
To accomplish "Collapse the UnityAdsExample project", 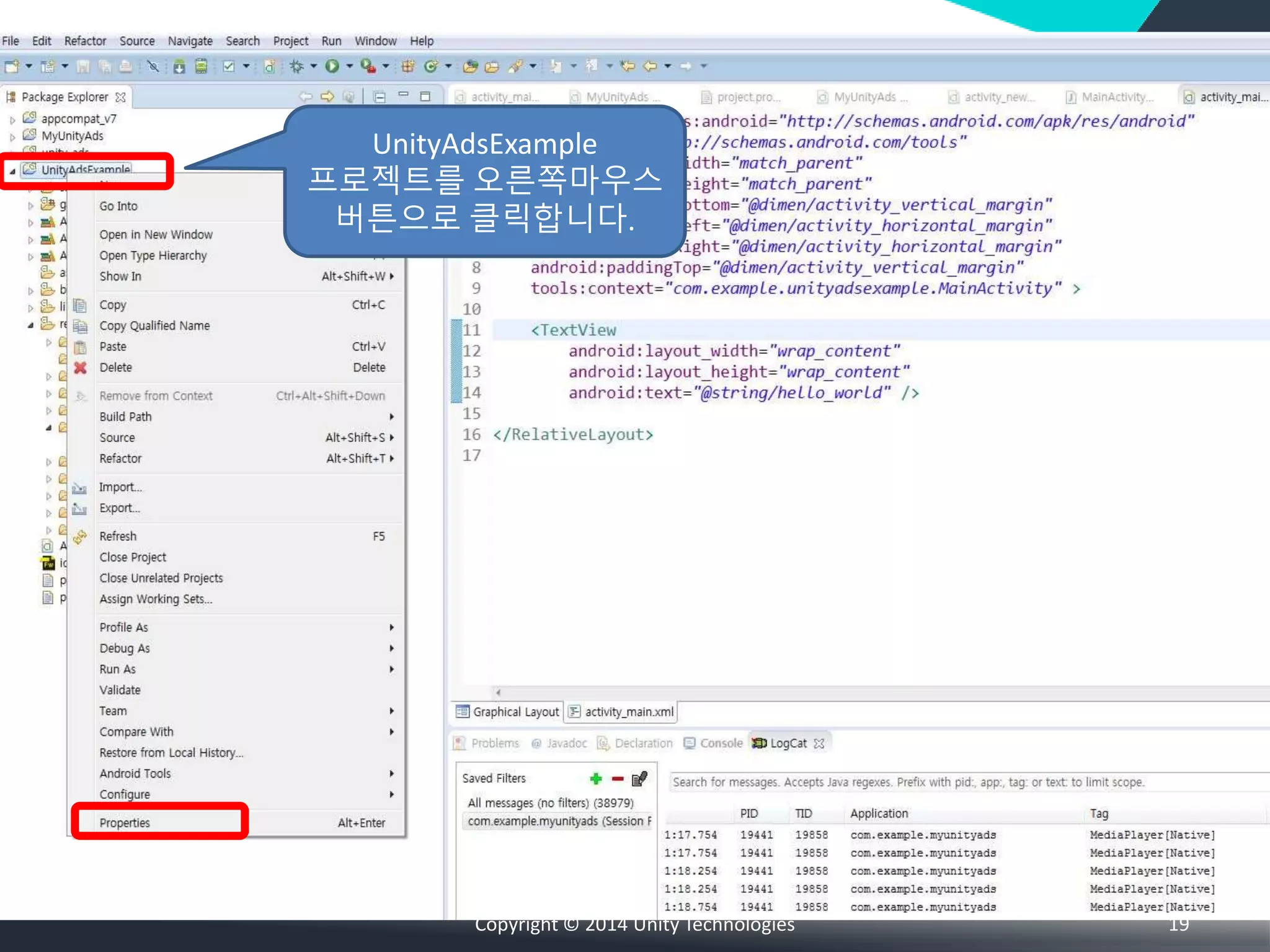I will click(x=12, y=171).
